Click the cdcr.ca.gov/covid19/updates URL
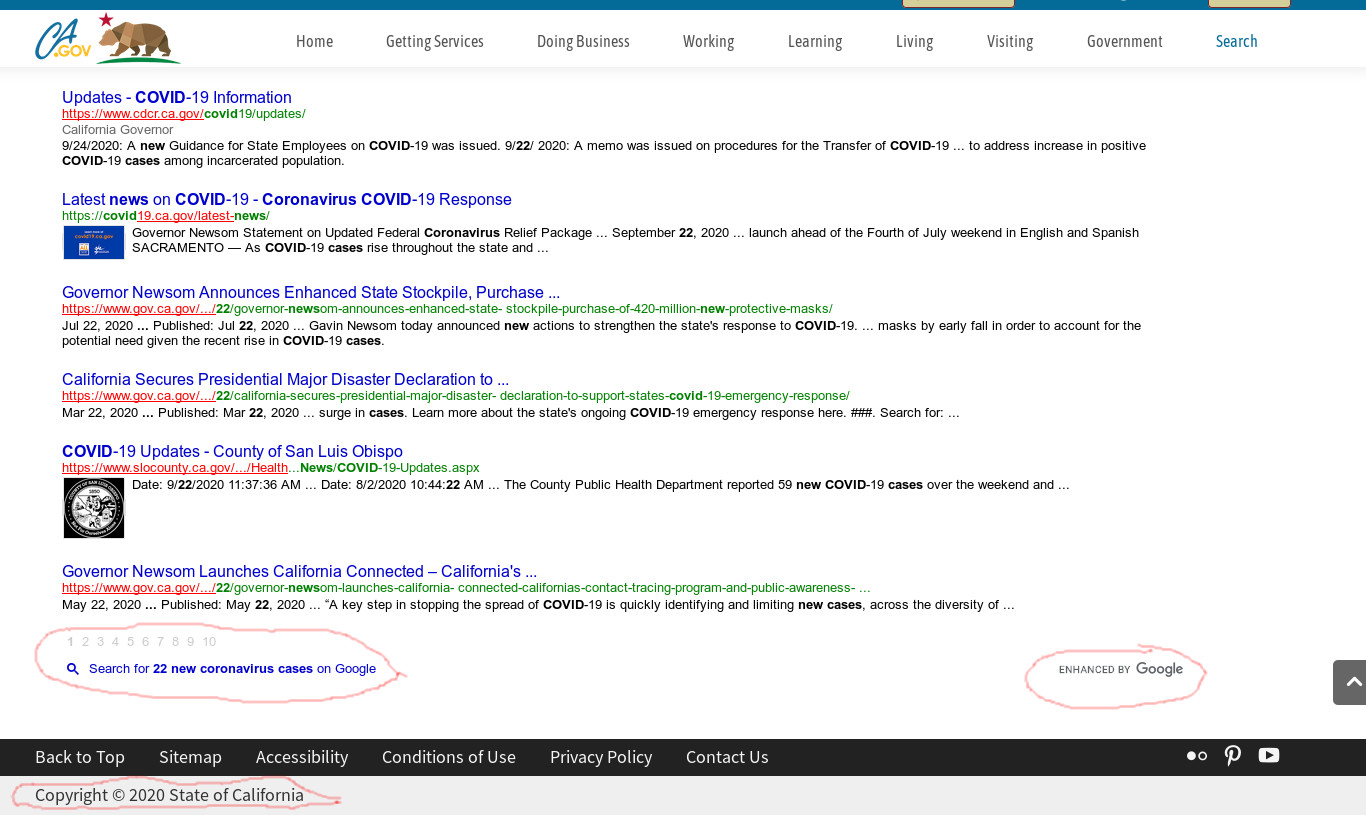This screenshot has width=1366, height=815. tap(184, 114)
